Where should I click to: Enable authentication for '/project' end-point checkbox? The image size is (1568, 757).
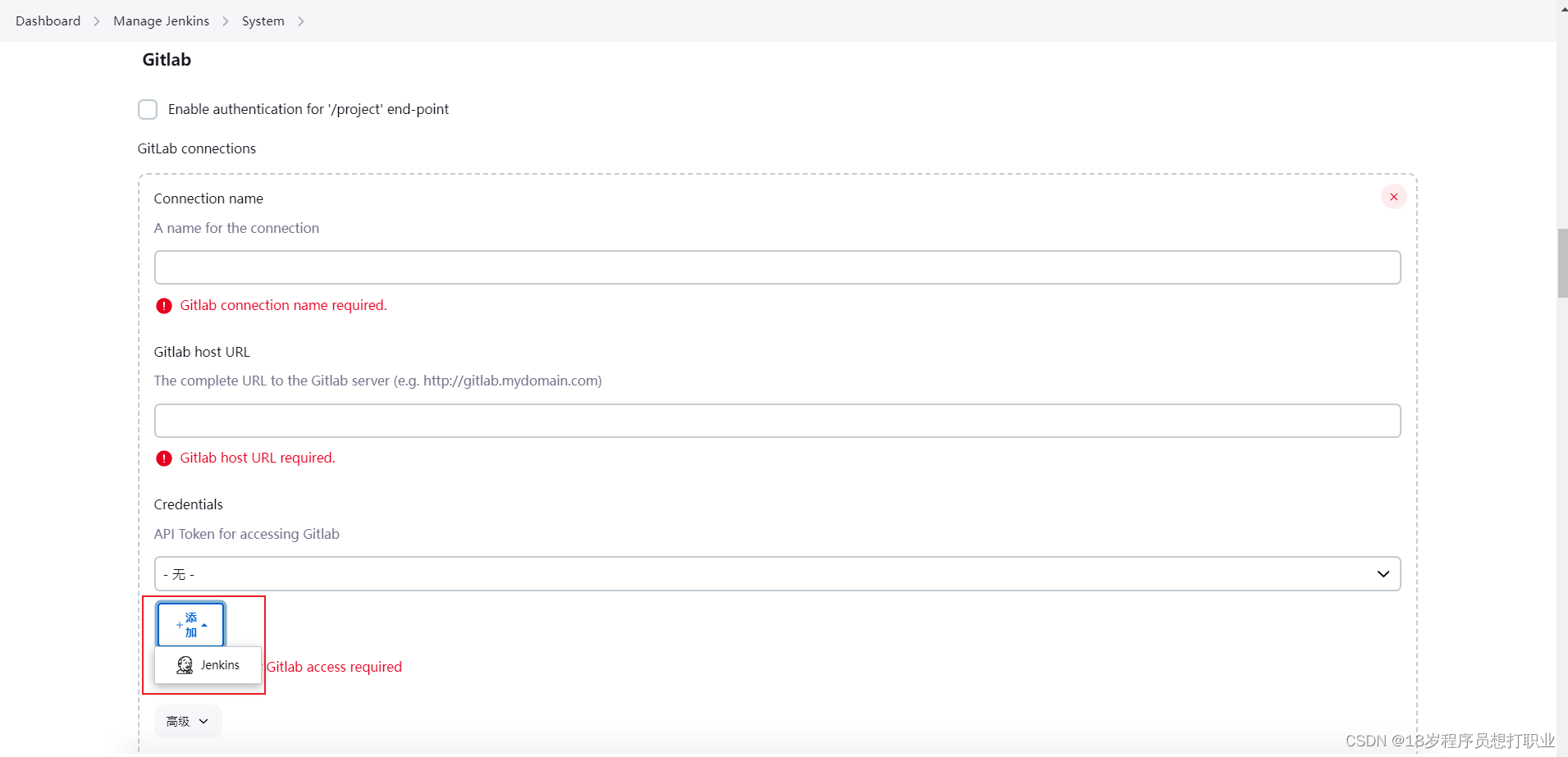(x=148, y=109)
